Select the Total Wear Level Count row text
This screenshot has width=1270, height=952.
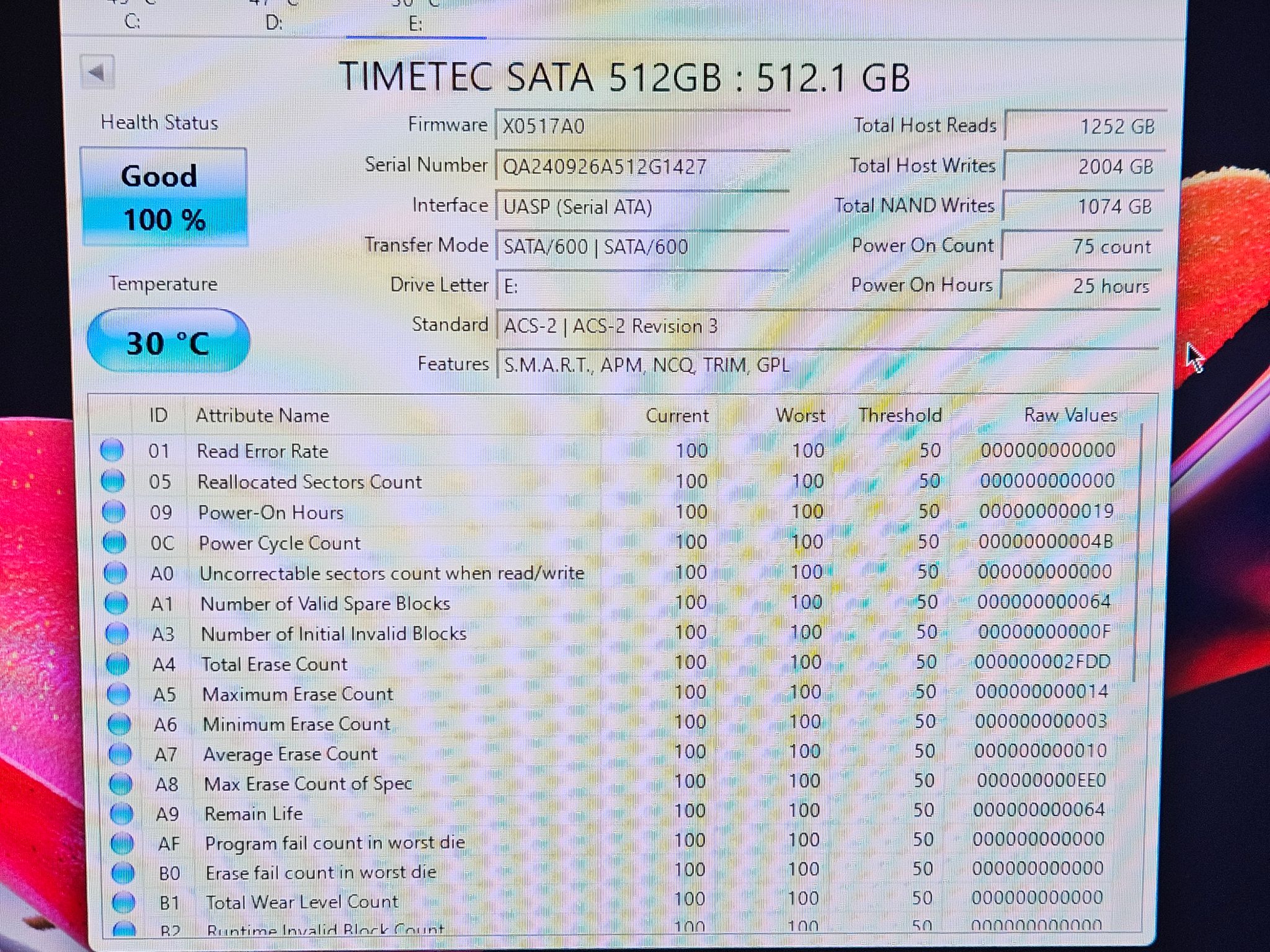(301, 902)
